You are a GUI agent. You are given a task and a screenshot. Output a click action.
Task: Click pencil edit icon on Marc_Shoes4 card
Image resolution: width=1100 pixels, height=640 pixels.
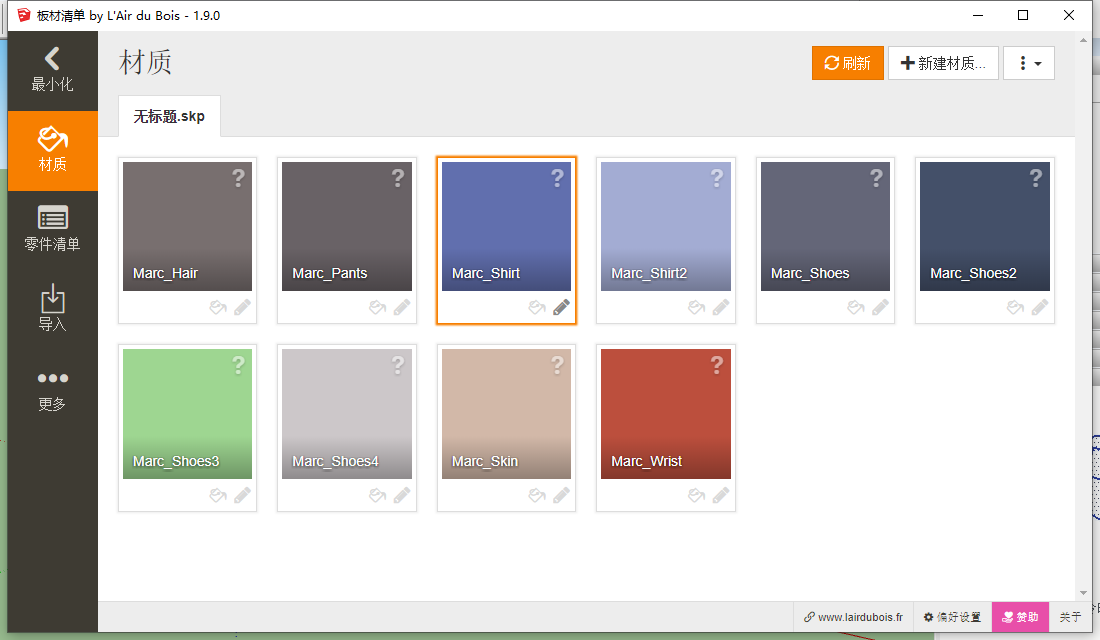(402, 495)
